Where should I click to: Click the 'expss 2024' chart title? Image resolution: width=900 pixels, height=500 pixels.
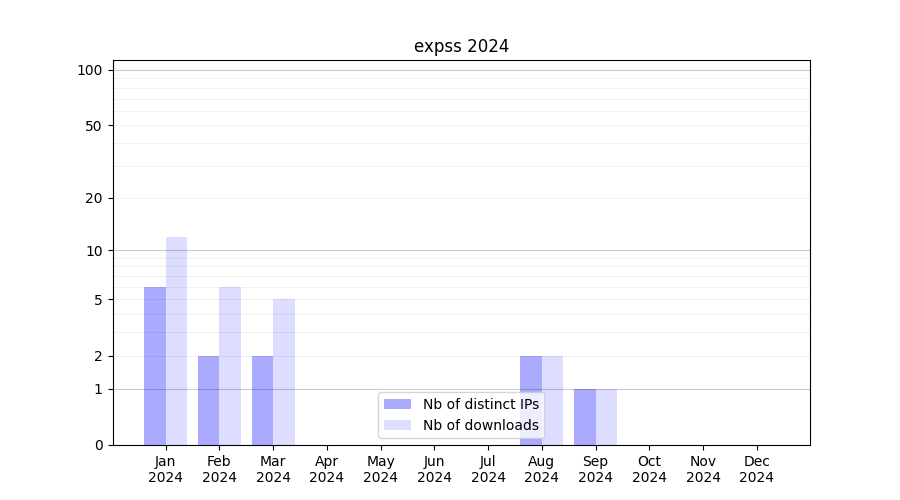tap(461, 46)
